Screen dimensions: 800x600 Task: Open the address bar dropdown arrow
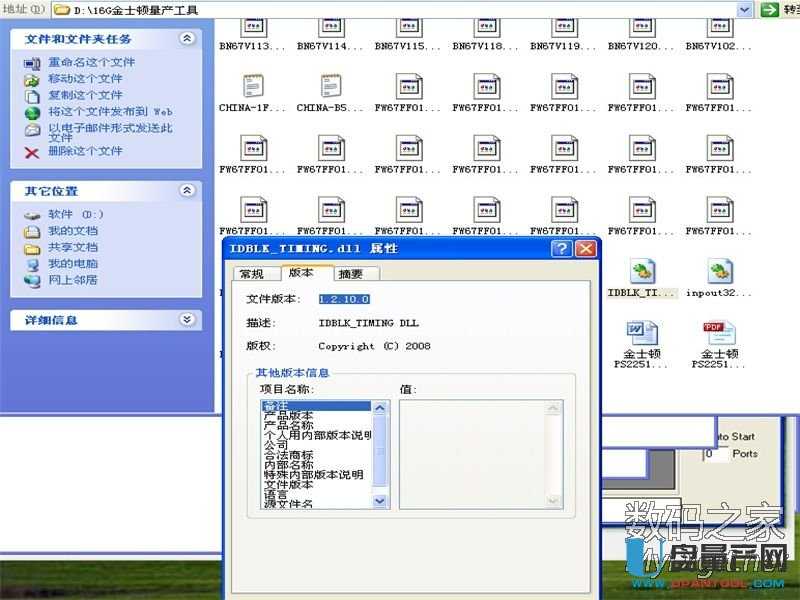[x=744, y=9]
